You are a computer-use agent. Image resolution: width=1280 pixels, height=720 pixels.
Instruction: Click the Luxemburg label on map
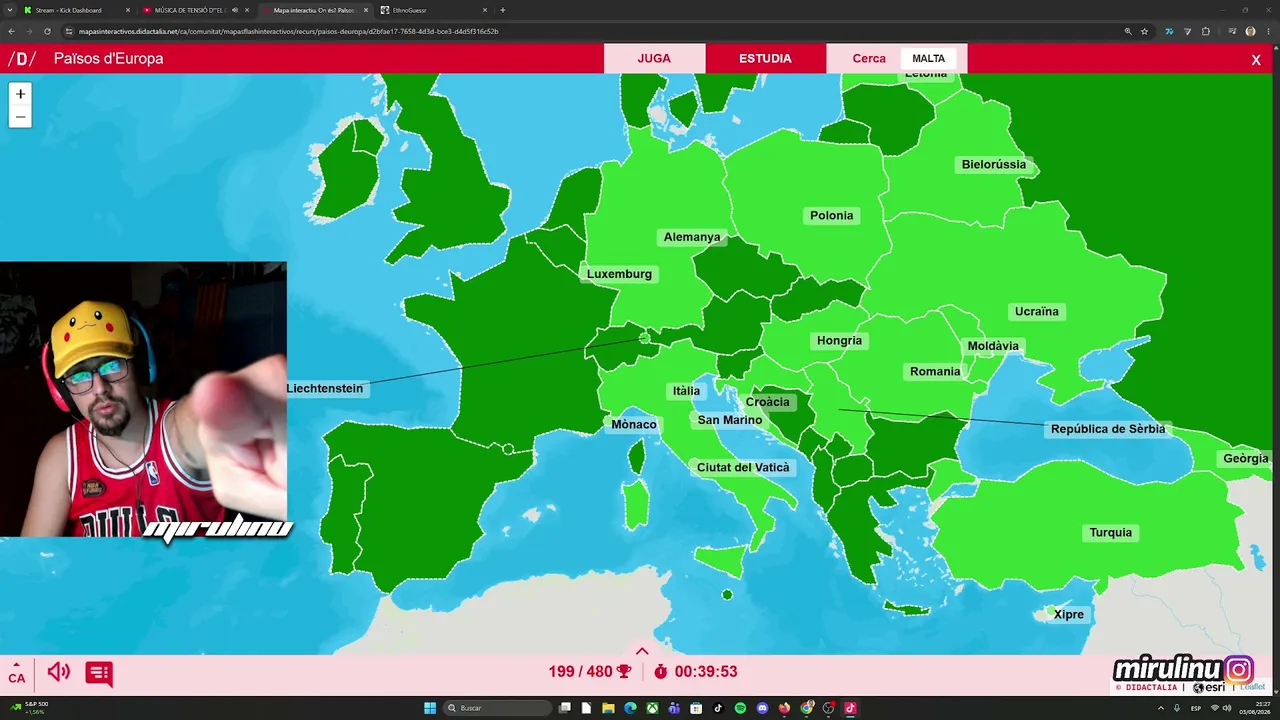[619, 274]
